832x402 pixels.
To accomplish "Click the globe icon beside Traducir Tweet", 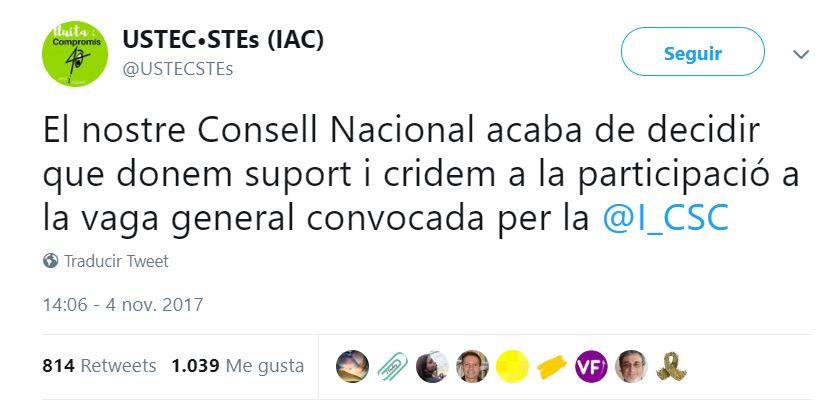I will [51, 261].
